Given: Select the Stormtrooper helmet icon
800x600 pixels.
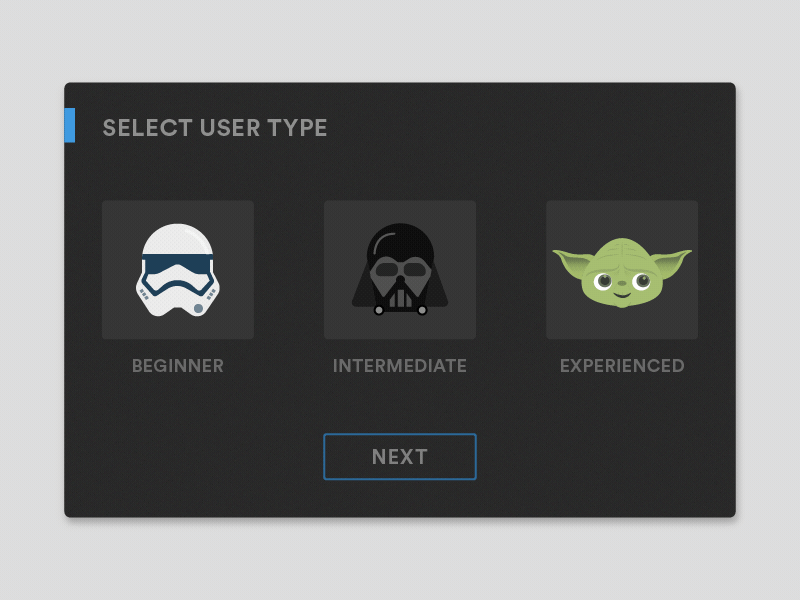Looking at the screenshot, I should (178, 270).
